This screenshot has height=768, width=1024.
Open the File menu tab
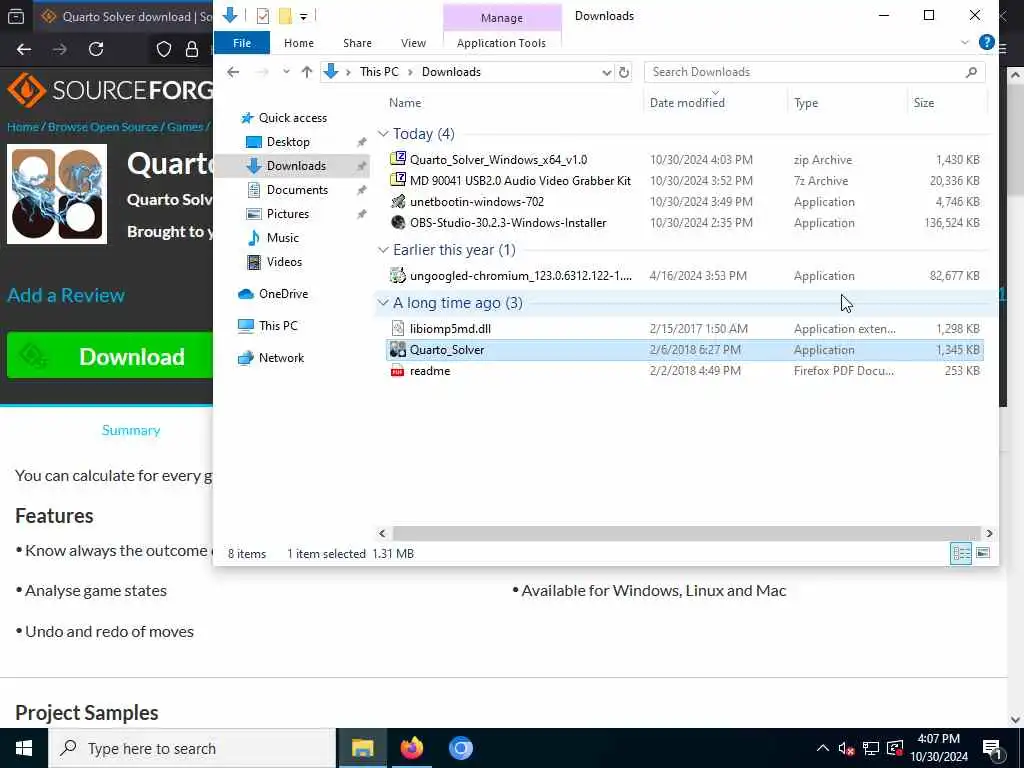(x=242, y=42)
